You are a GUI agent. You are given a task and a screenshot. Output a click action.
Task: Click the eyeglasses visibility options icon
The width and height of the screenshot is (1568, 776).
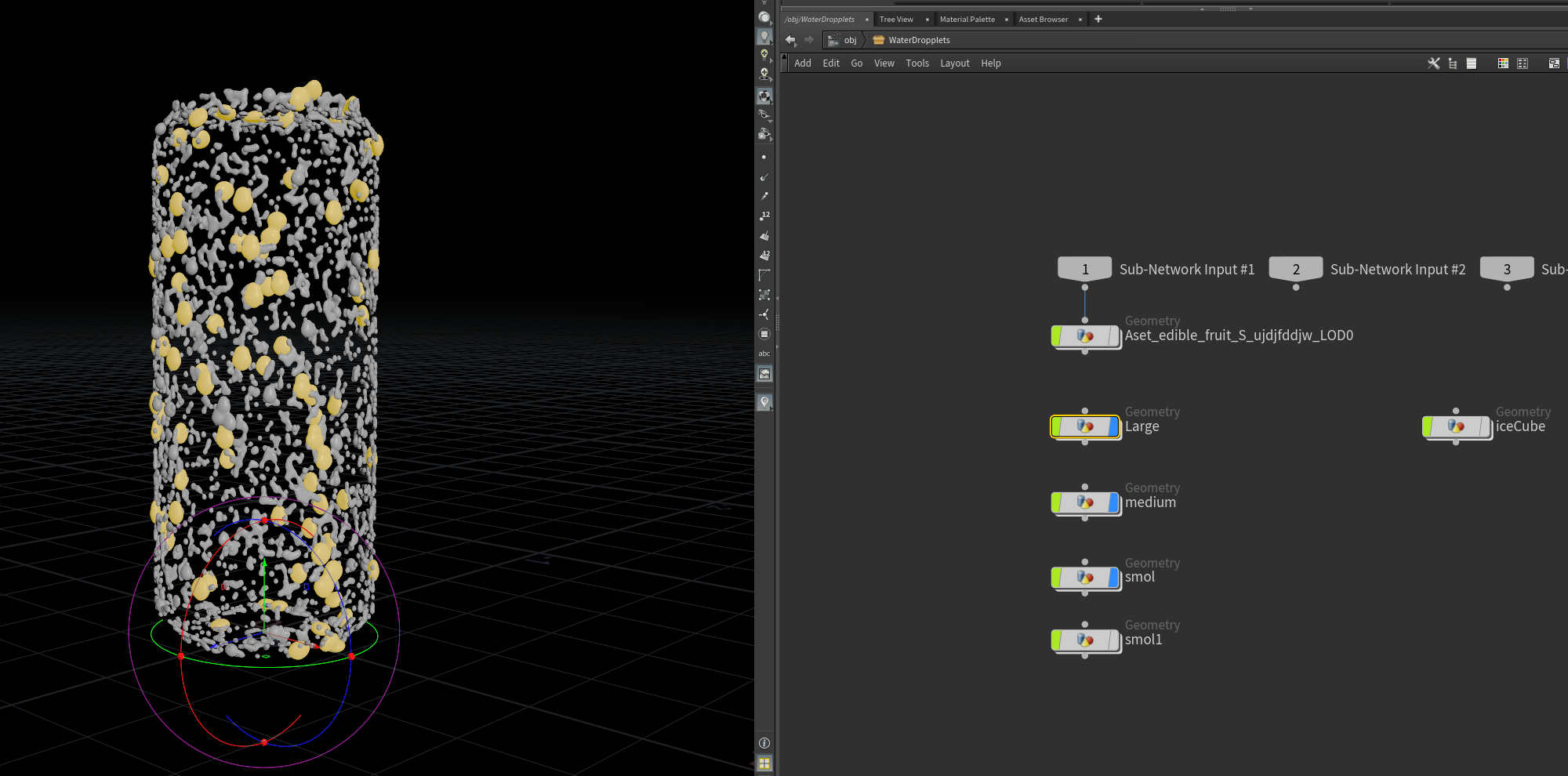(x=764, y=115)
